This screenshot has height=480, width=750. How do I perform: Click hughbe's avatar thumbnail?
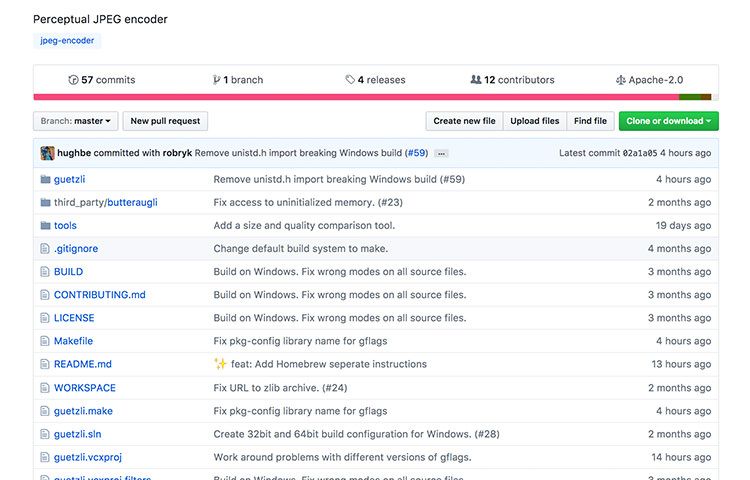(47, 153)
